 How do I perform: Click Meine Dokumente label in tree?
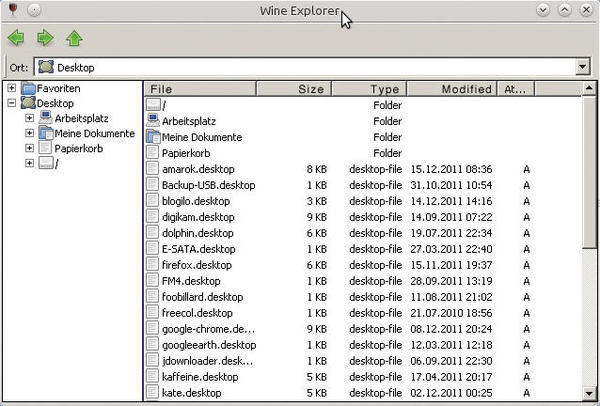tap(95, 133)
